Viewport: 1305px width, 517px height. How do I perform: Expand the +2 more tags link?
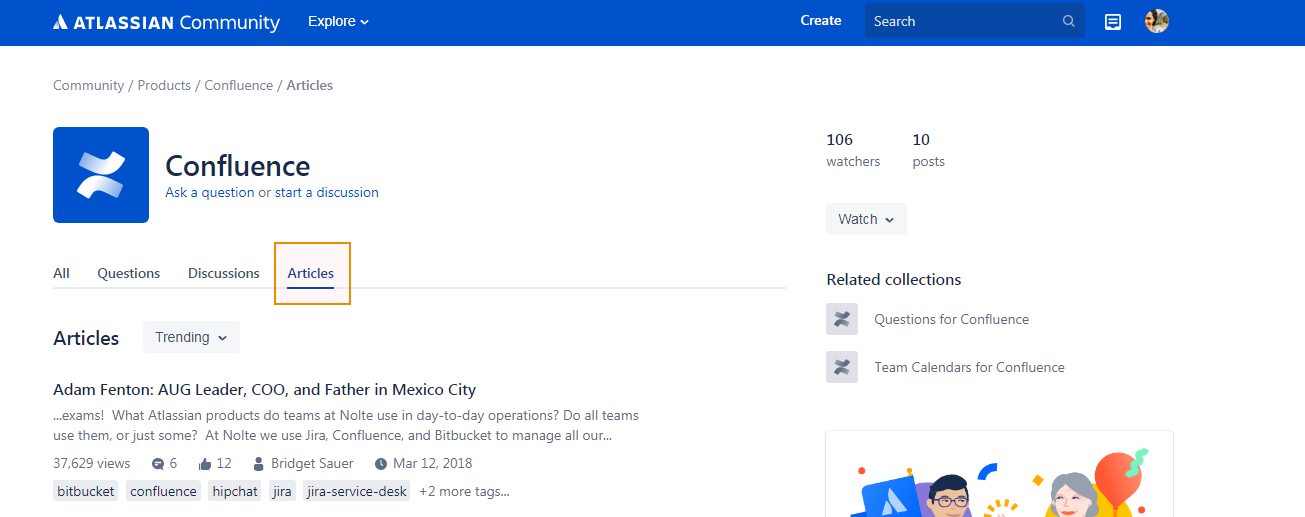[464, 491]
